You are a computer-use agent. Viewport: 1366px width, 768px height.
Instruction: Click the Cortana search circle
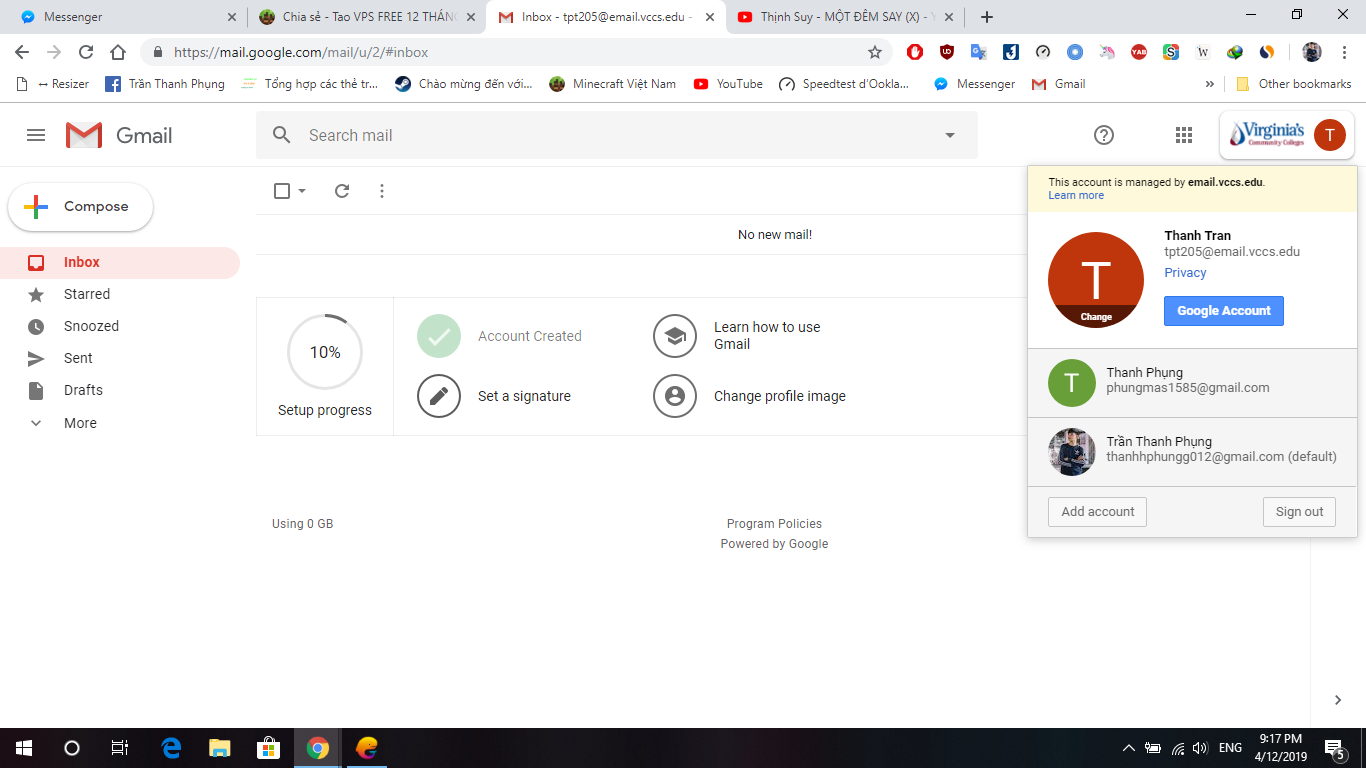pyautogui.click(x=72, y=748)
